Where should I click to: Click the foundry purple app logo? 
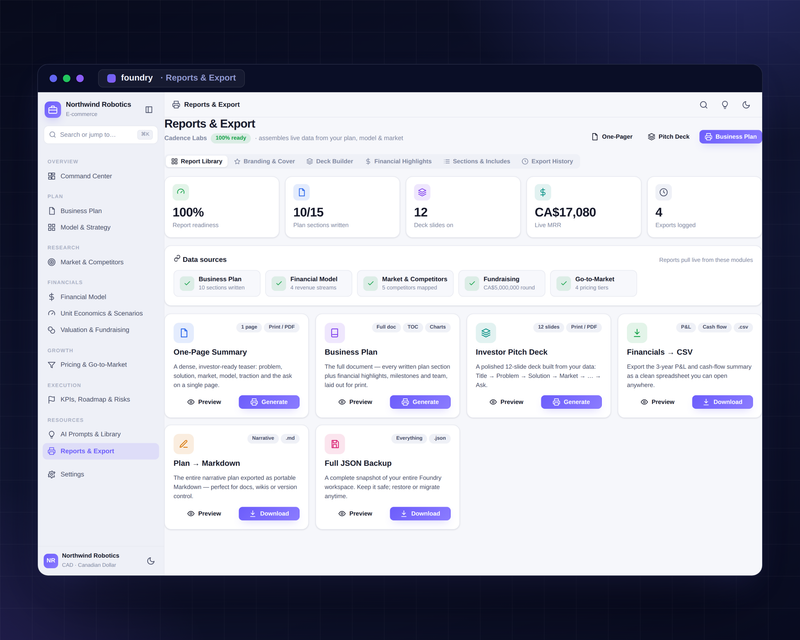(111, 78)
